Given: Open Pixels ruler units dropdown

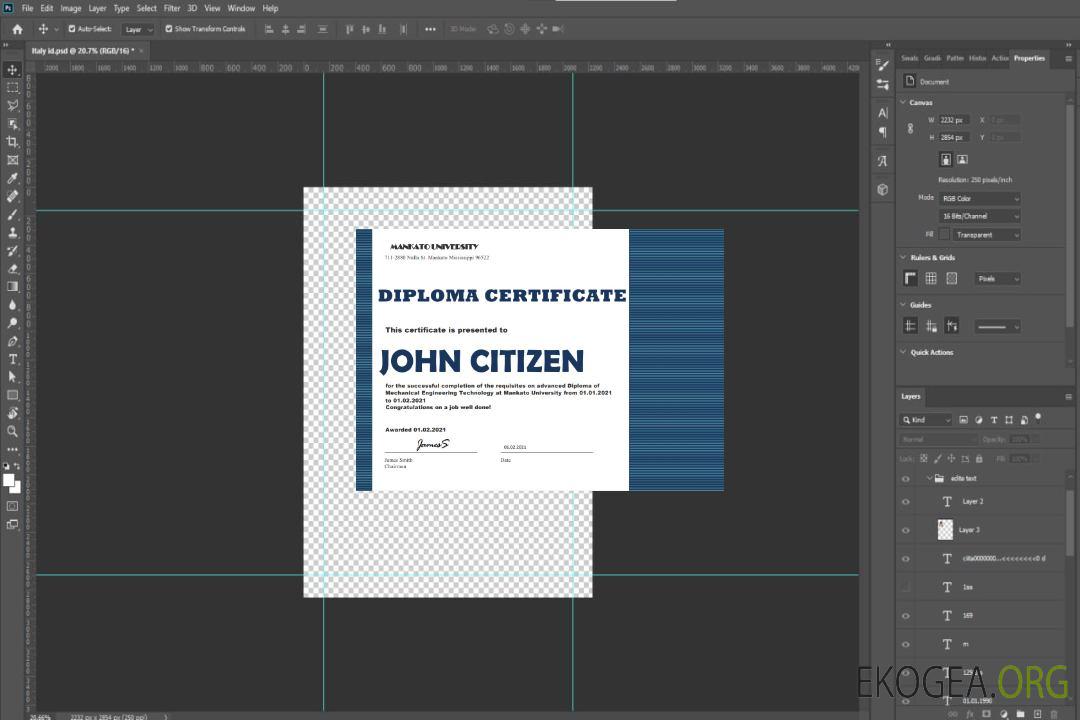Looking at the screenshot, I should click(997, 279).
